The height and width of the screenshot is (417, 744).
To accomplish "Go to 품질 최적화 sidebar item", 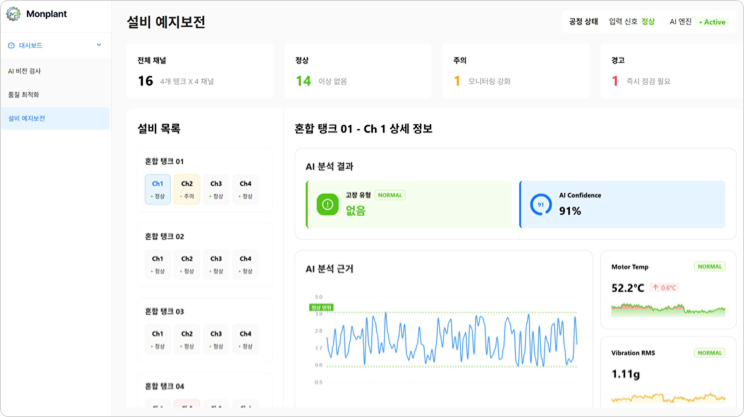I will (23, 94).
